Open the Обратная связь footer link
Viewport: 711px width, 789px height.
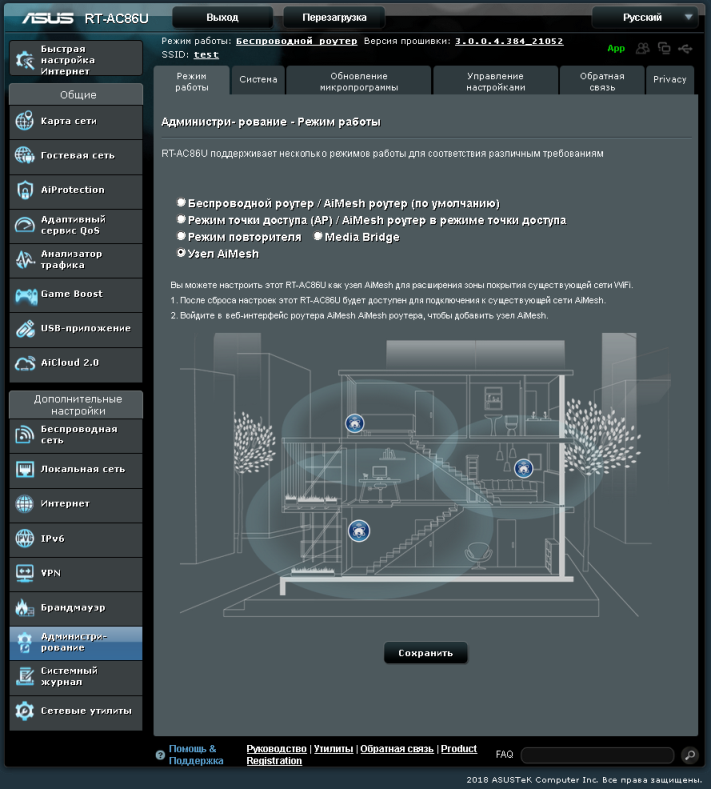click(397, 749)
